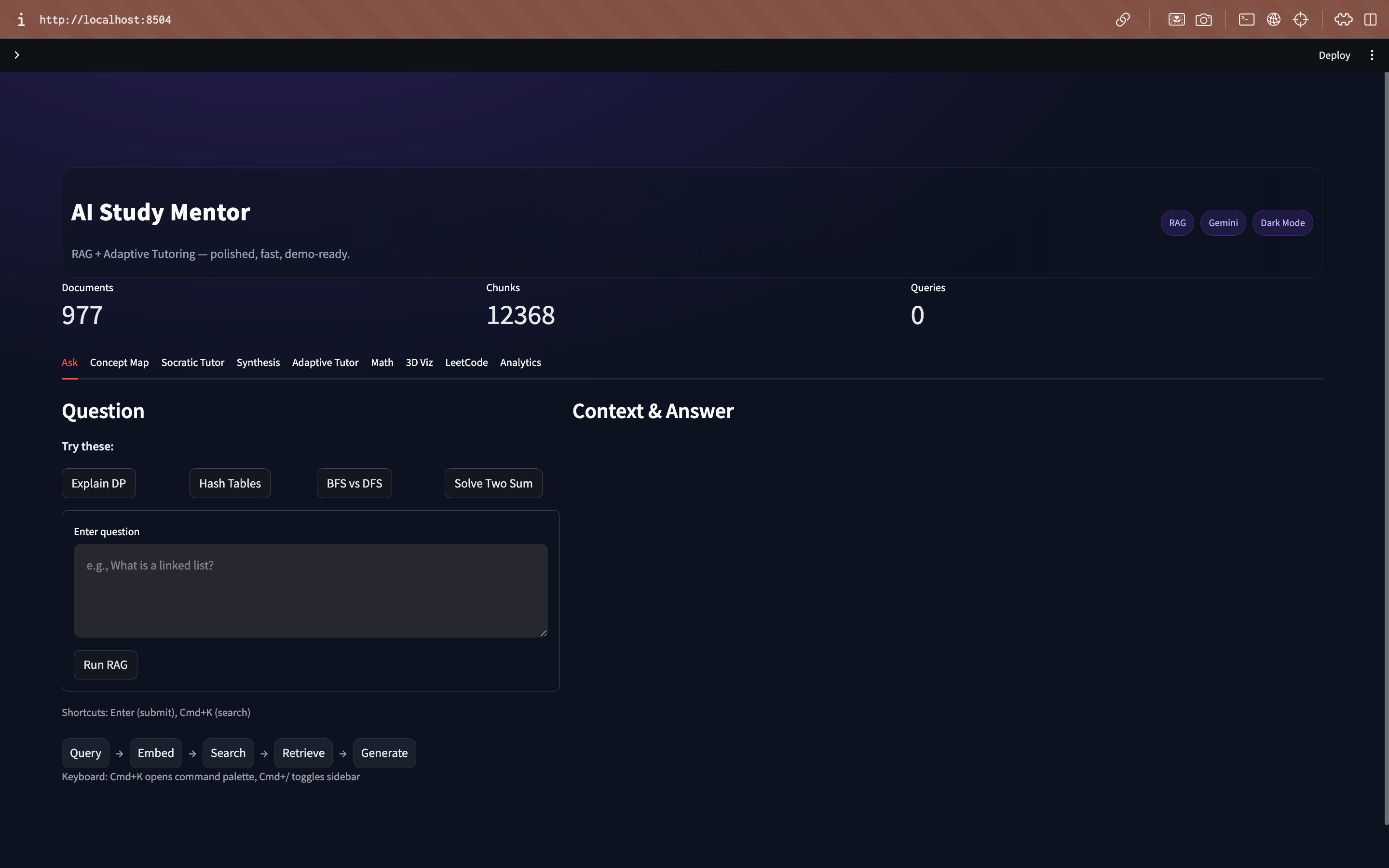Click the copy link chain icon
1389x868 pixels.
point(1123,19)
